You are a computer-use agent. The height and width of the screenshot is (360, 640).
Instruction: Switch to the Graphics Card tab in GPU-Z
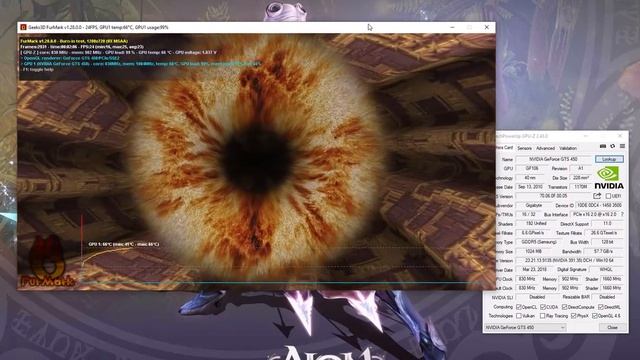click(x=504, y=148)
